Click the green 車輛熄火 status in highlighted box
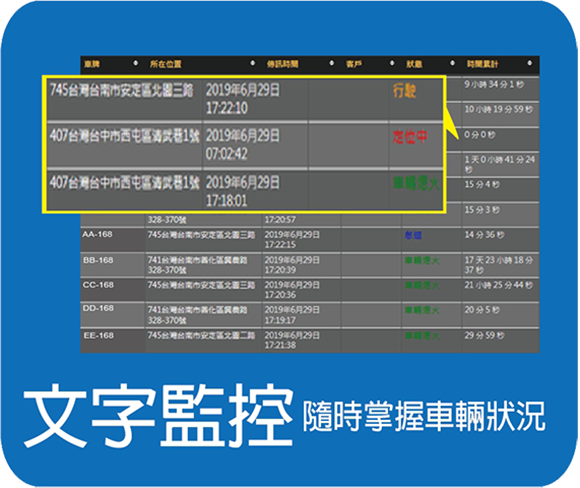The image size is (580, 488). click(x=416, y=183)
